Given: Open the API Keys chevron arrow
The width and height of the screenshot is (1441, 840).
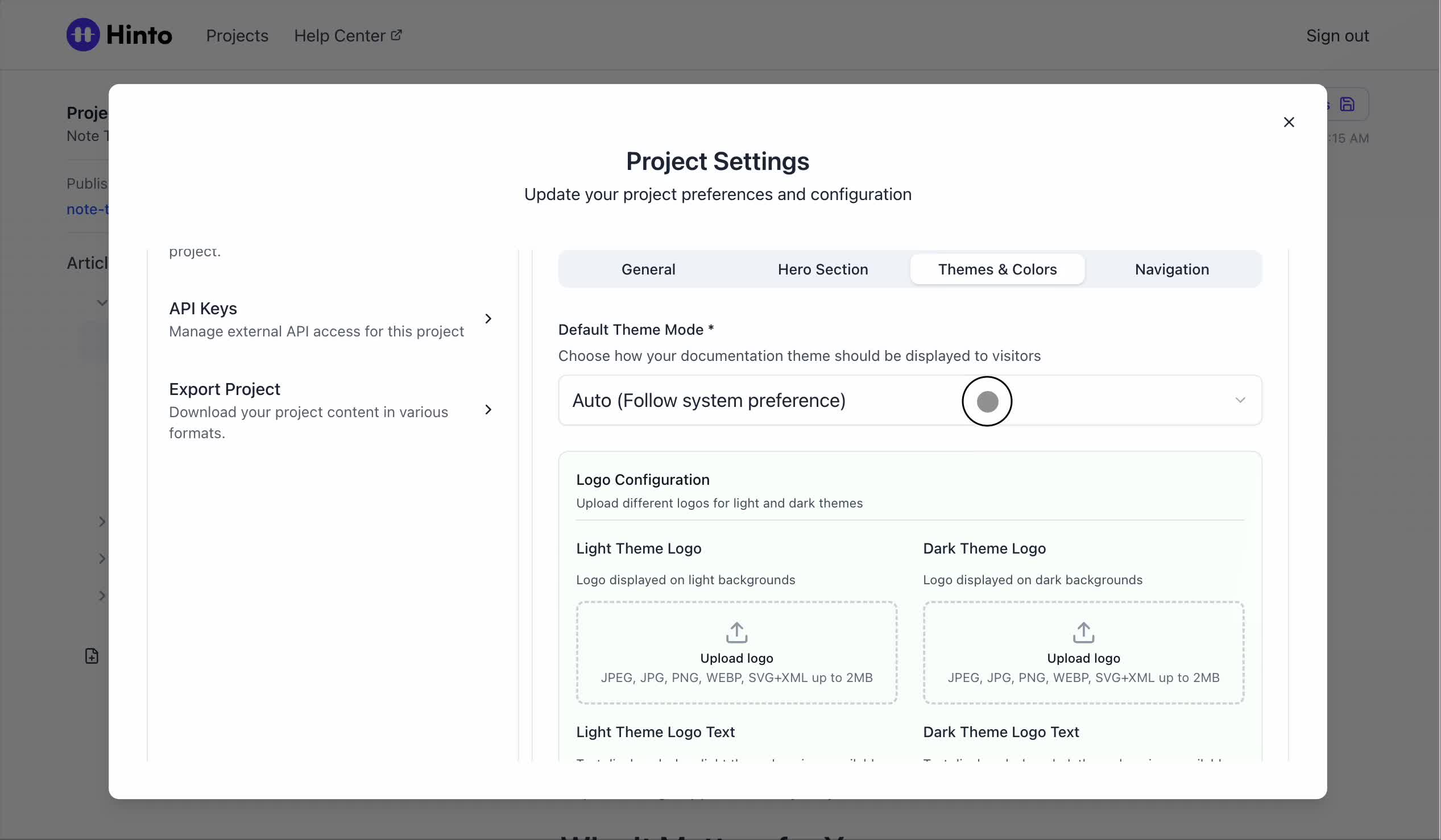Looking at the screenshot, I should coord(488,319).
